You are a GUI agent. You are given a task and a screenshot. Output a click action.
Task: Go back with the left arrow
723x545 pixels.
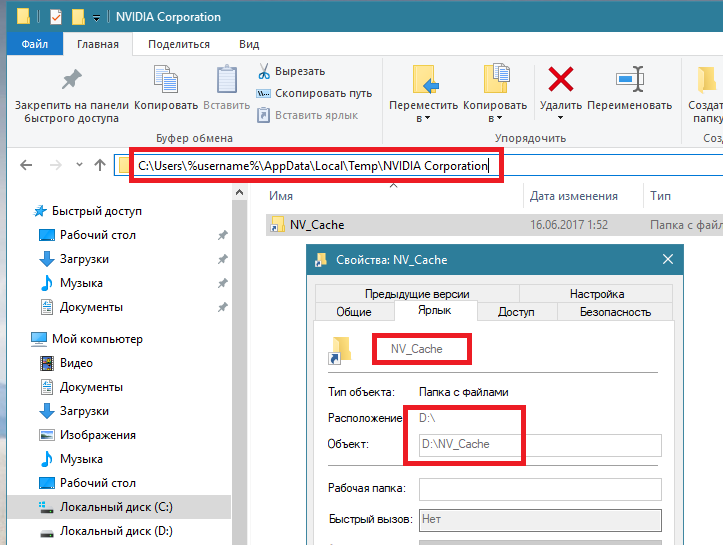(x=26, y=165)
